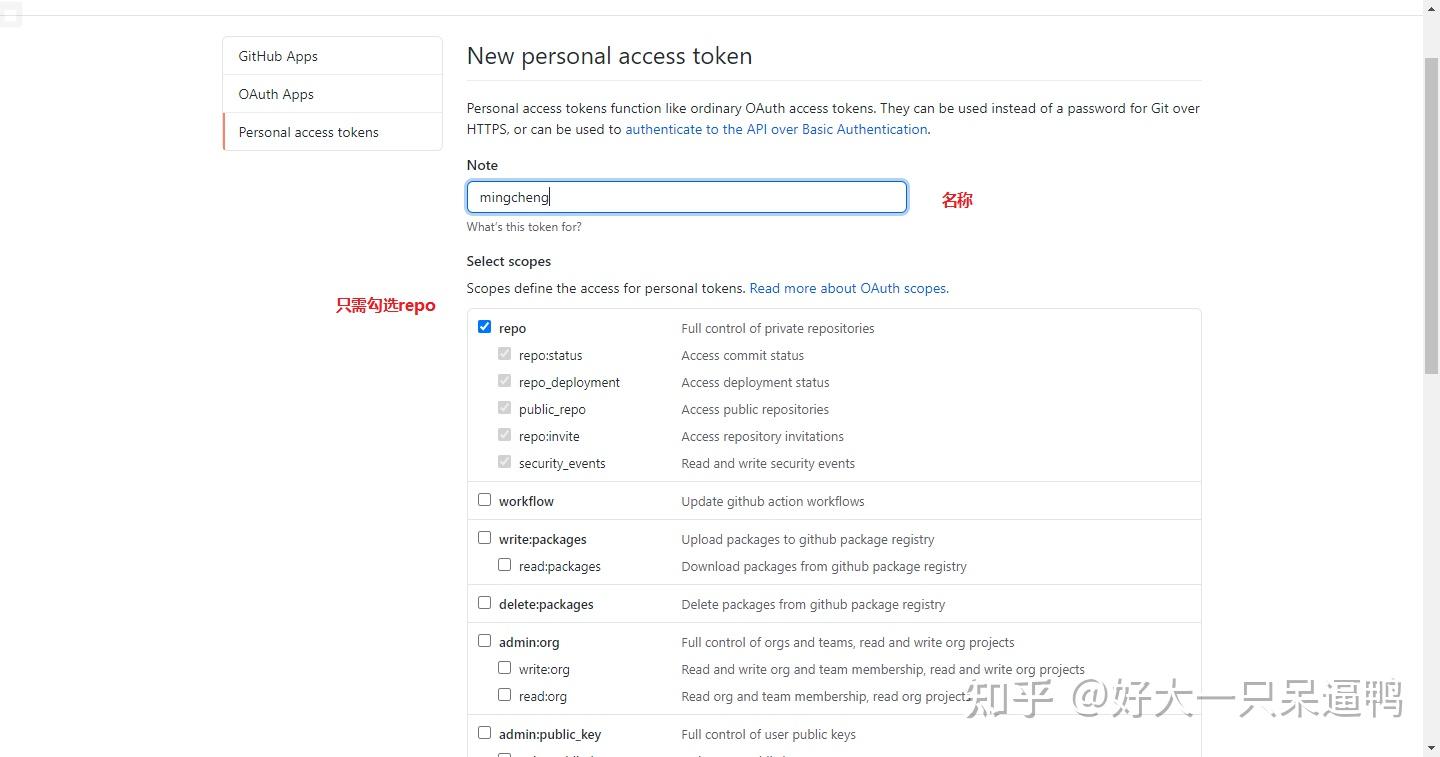This screenshot has width=1440, height=757.
Task: Check the delete:packages scope
Action: (x=484, y=602)
